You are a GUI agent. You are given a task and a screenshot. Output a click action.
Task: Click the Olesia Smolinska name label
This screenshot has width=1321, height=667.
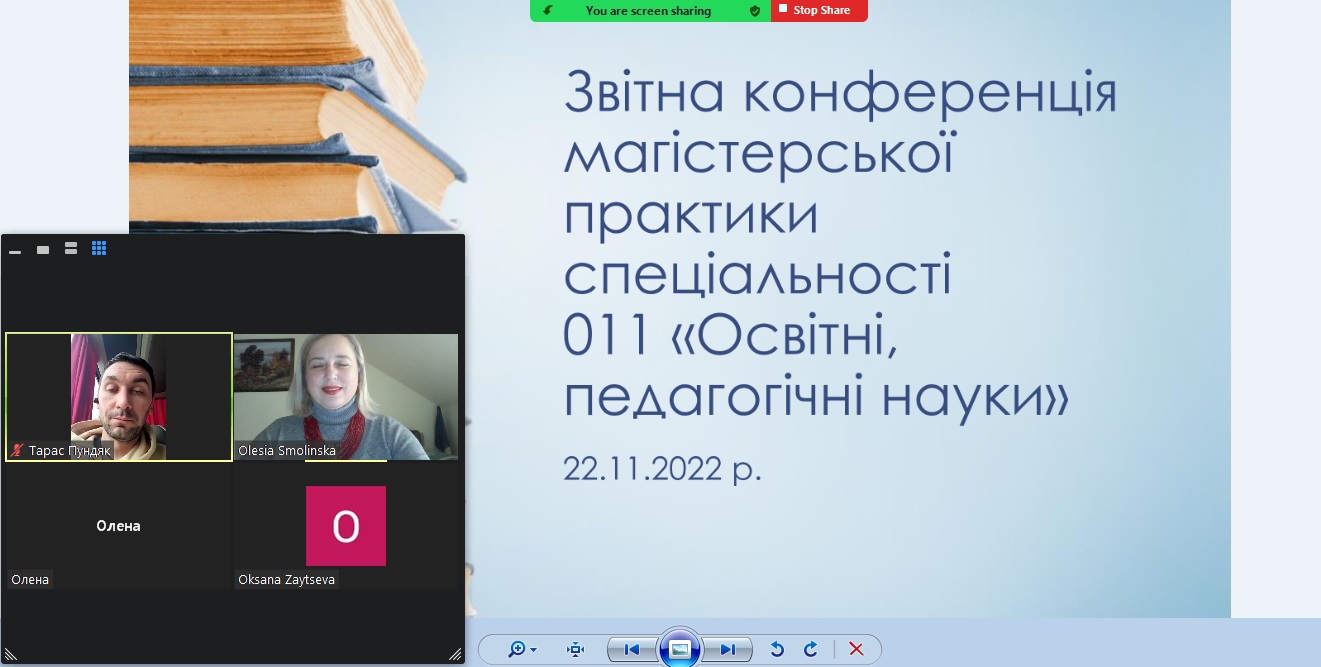pyautogui.click(x=287, y=451)
